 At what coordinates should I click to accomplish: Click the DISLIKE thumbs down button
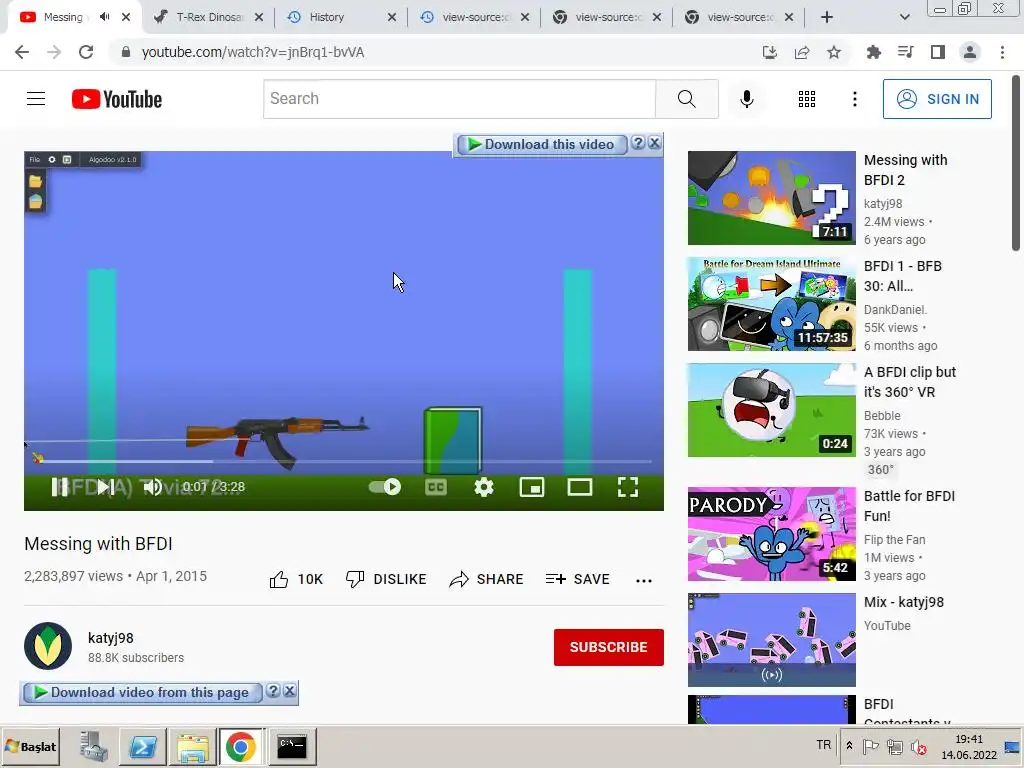(386, 579)
